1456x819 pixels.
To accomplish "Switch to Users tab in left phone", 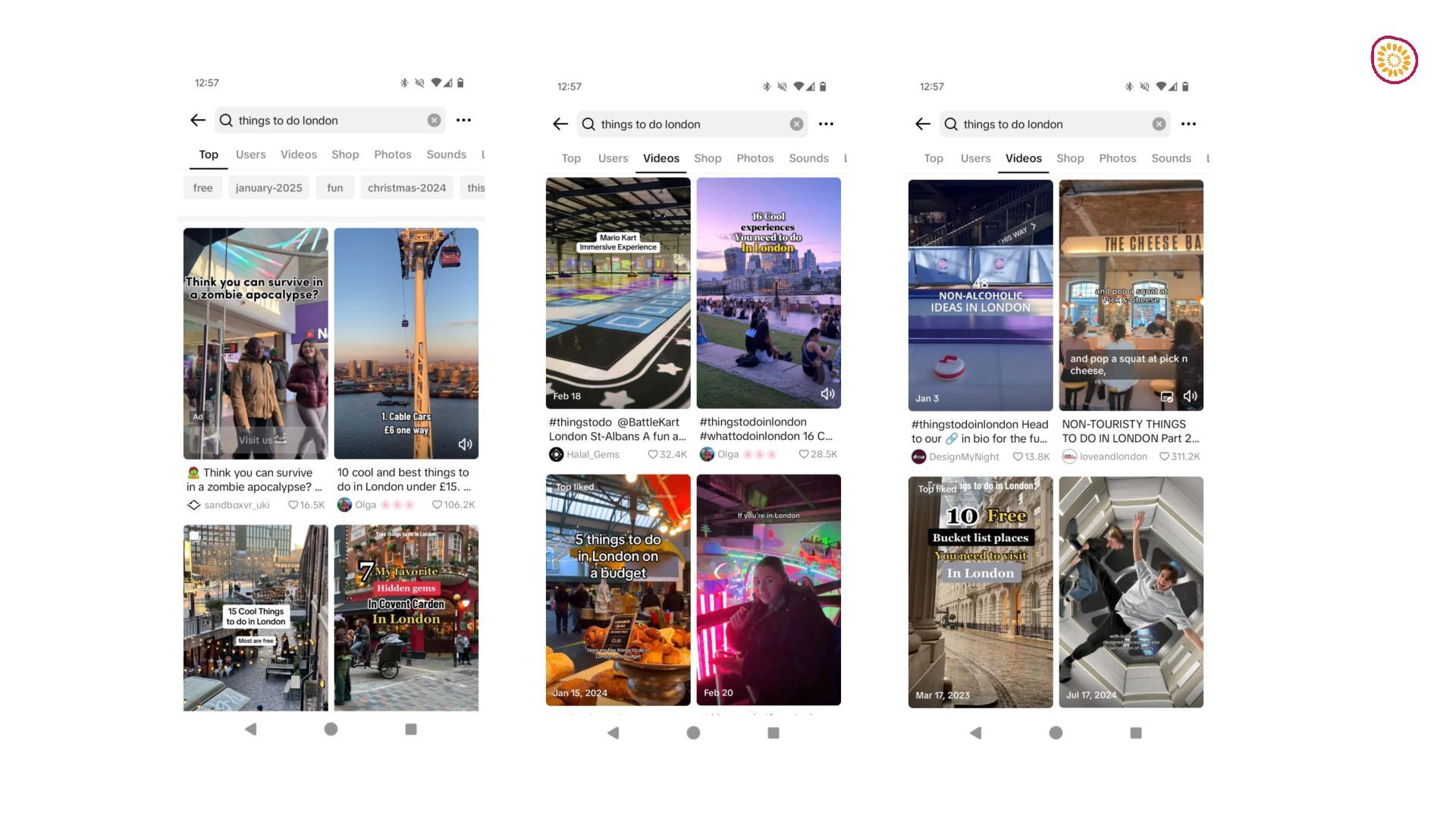I will [250, 155].
